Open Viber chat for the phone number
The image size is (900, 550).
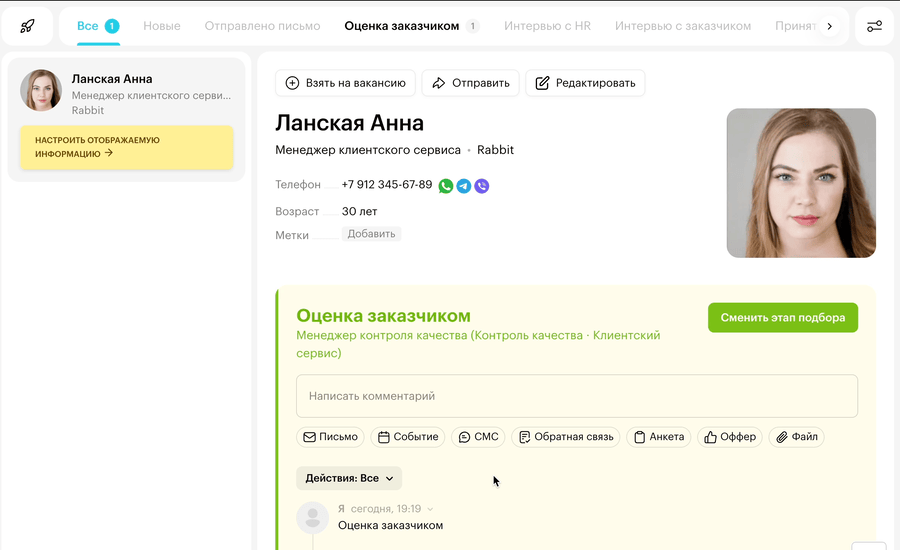point(482,186)
